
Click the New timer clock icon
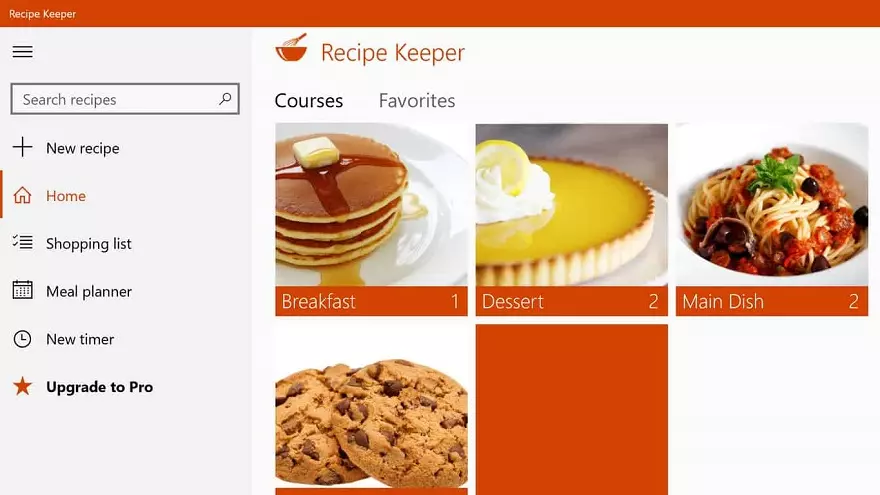tap(22, 339)
